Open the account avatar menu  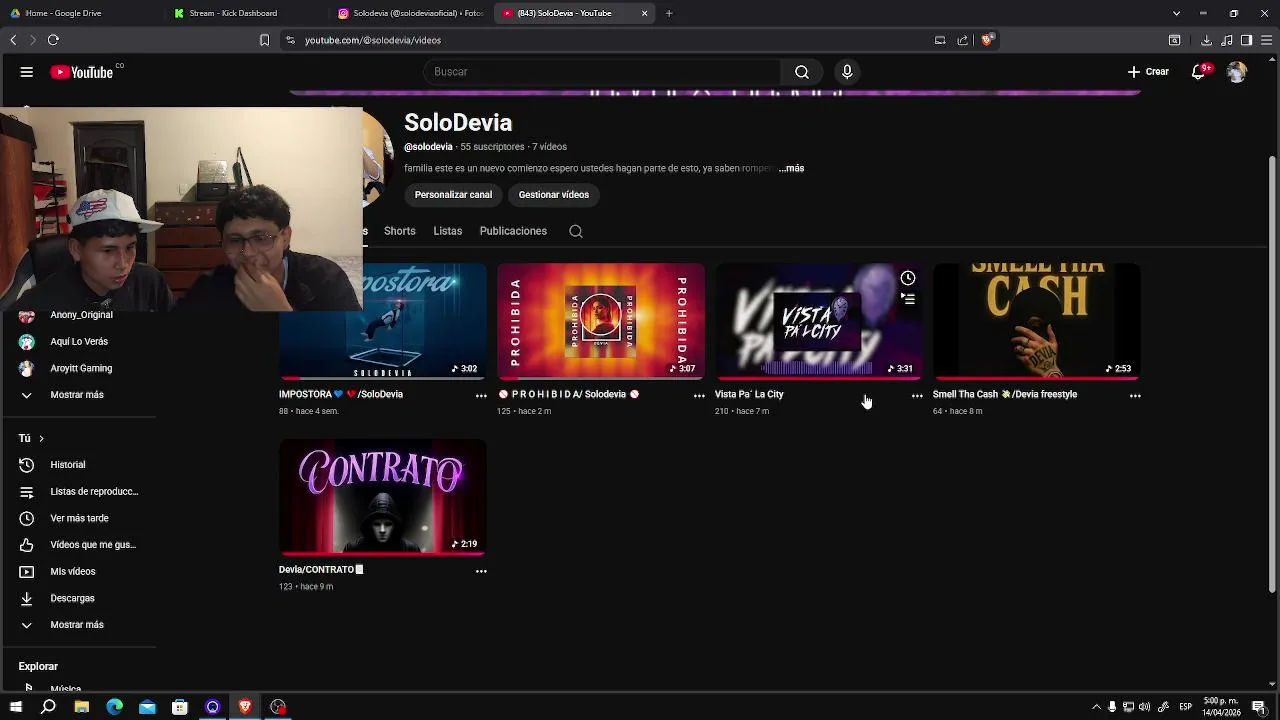click(1237, 72)
